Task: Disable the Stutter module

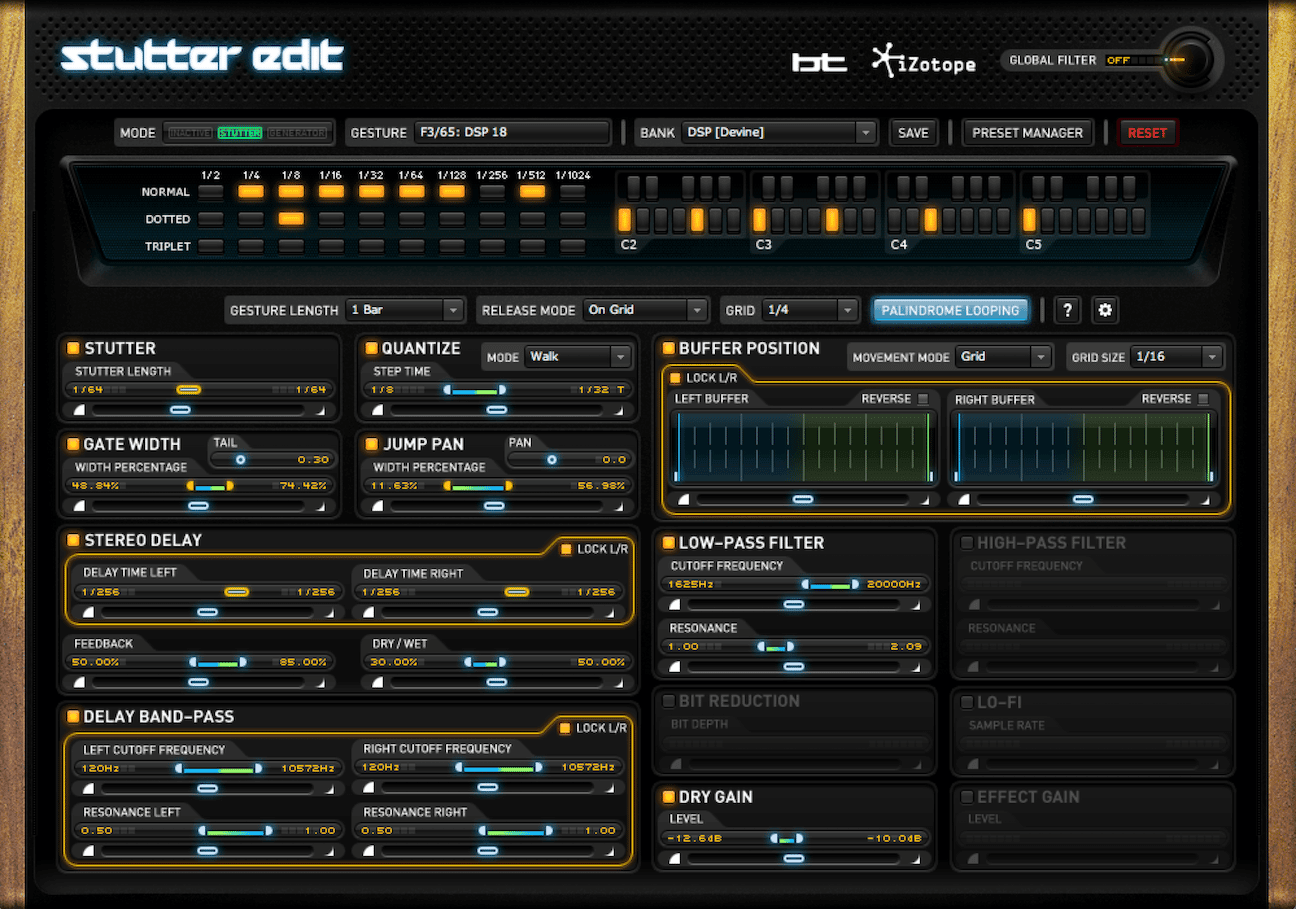Action: click(x=73, y=348)
